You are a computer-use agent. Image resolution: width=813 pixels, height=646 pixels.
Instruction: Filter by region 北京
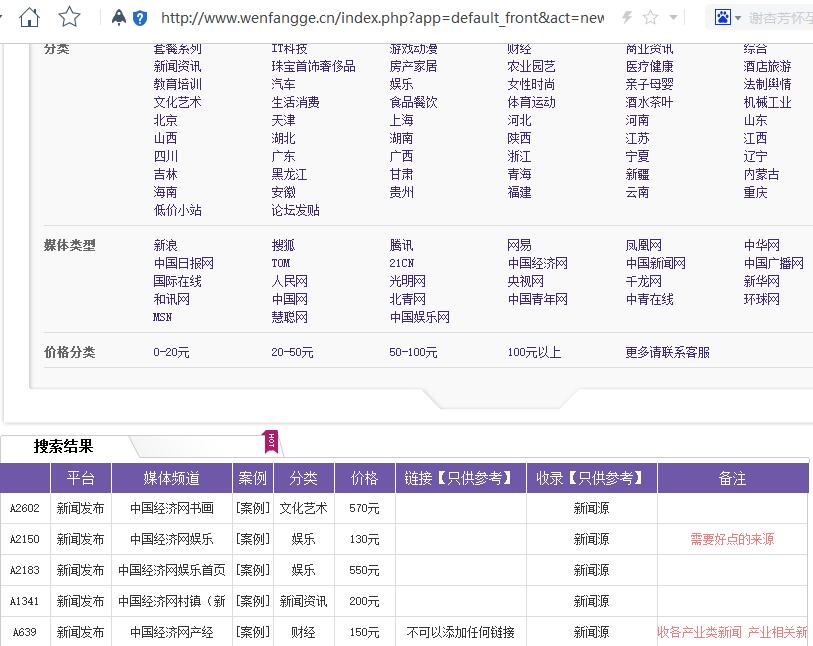pos(165,120)
